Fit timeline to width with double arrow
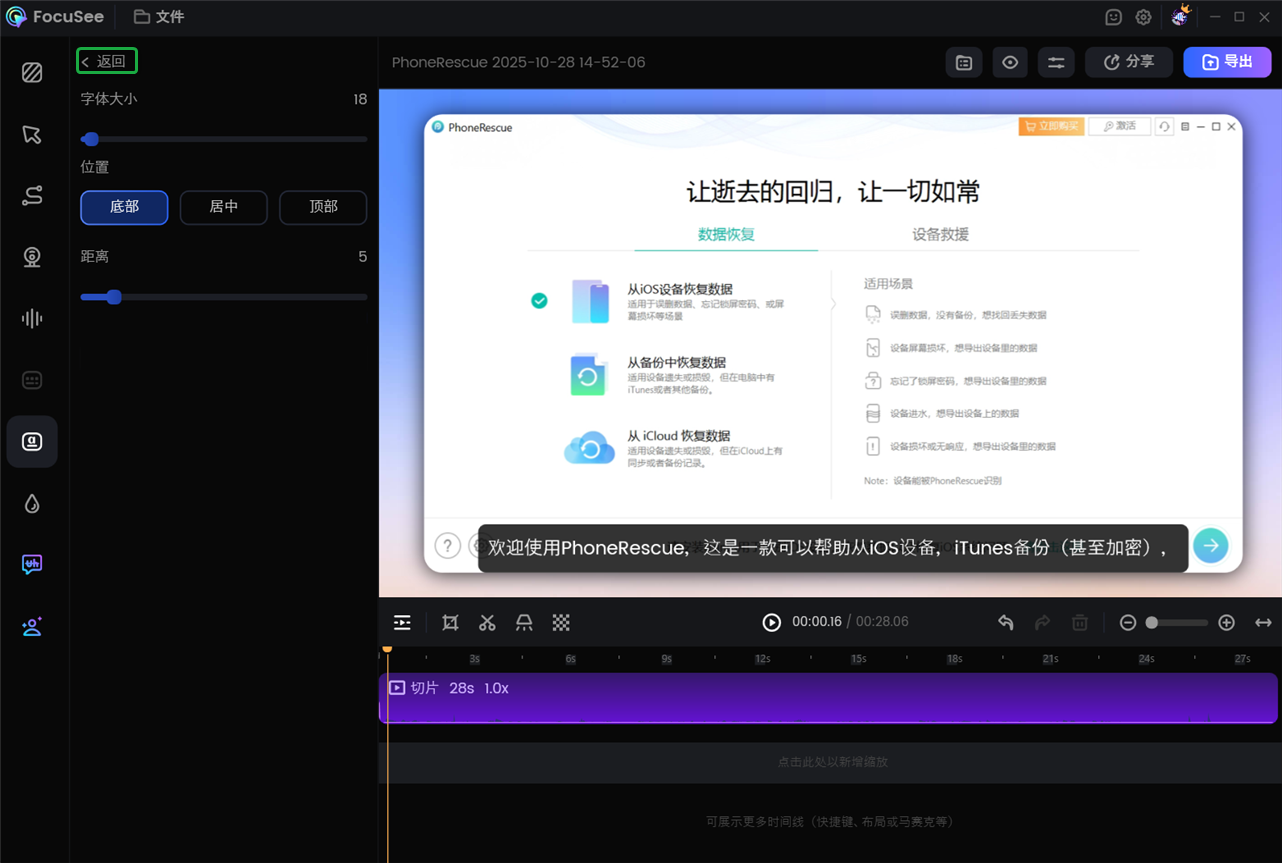 point(1264,623)
